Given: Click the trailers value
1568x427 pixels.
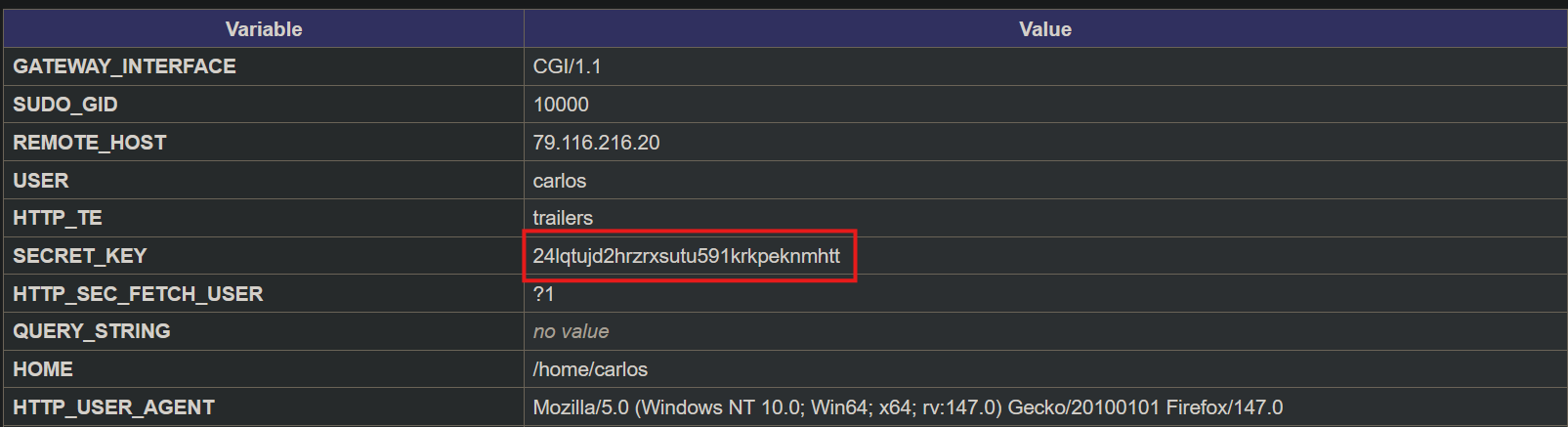Looking at the screenshot, I should [563, 218].
